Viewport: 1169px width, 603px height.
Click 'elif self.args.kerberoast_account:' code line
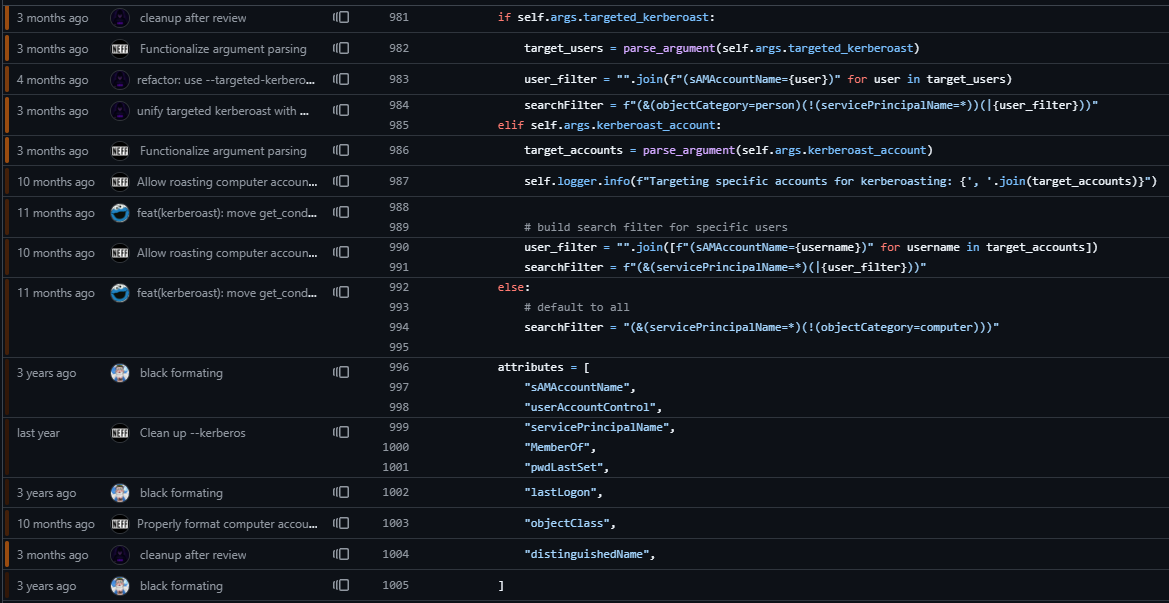point(610,125)
